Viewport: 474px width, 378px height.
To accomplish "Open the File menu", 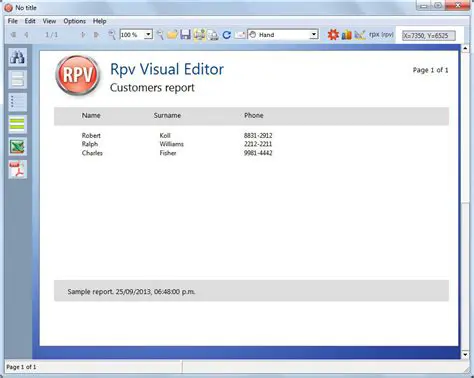I will point(13,21).
